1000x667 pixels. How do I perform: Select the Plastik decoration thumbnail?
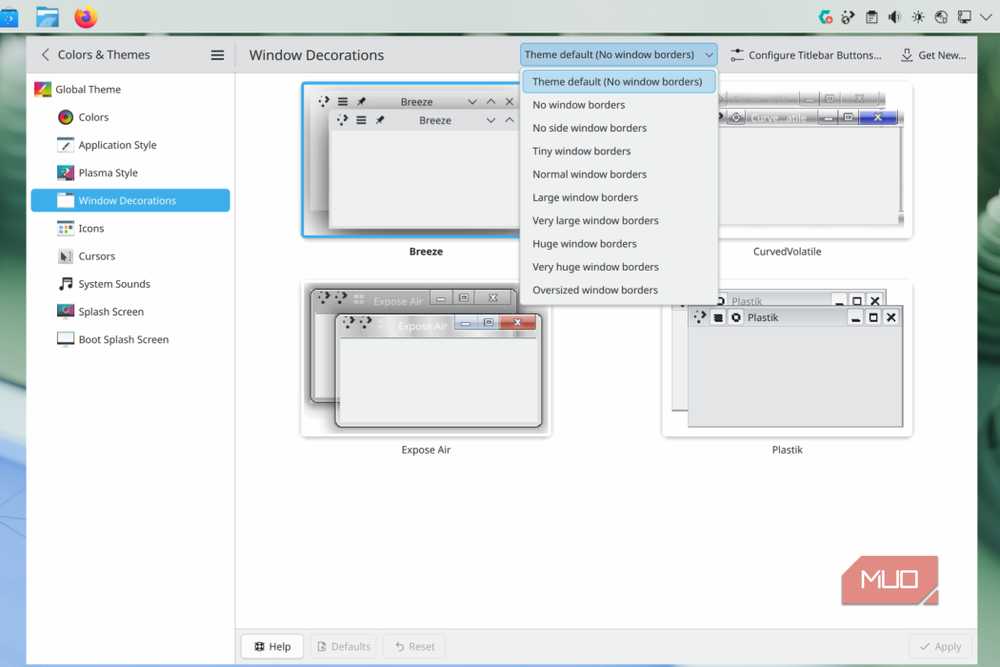point(787,370)
